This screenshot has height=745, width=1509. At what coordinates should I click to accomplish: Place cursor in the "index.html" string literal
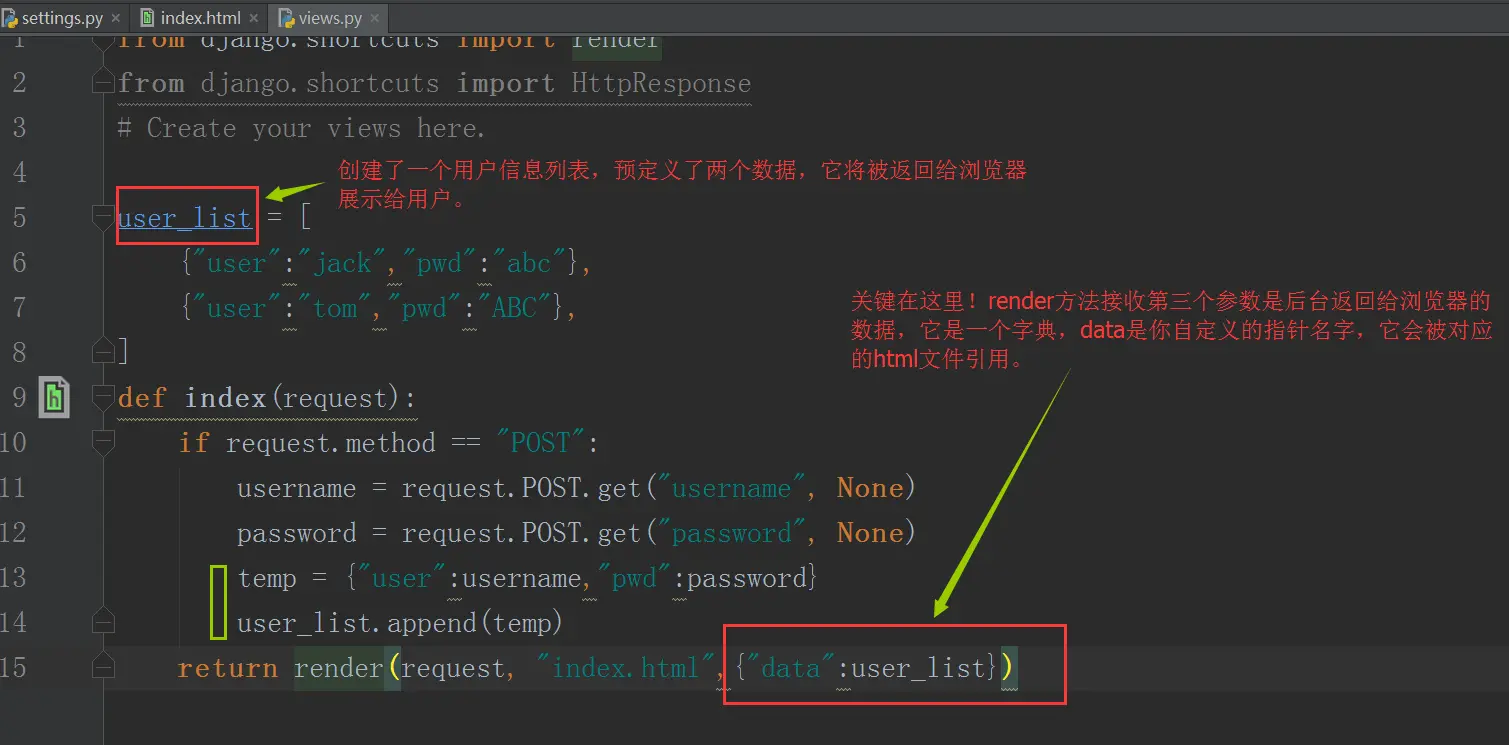click(626, 668)
